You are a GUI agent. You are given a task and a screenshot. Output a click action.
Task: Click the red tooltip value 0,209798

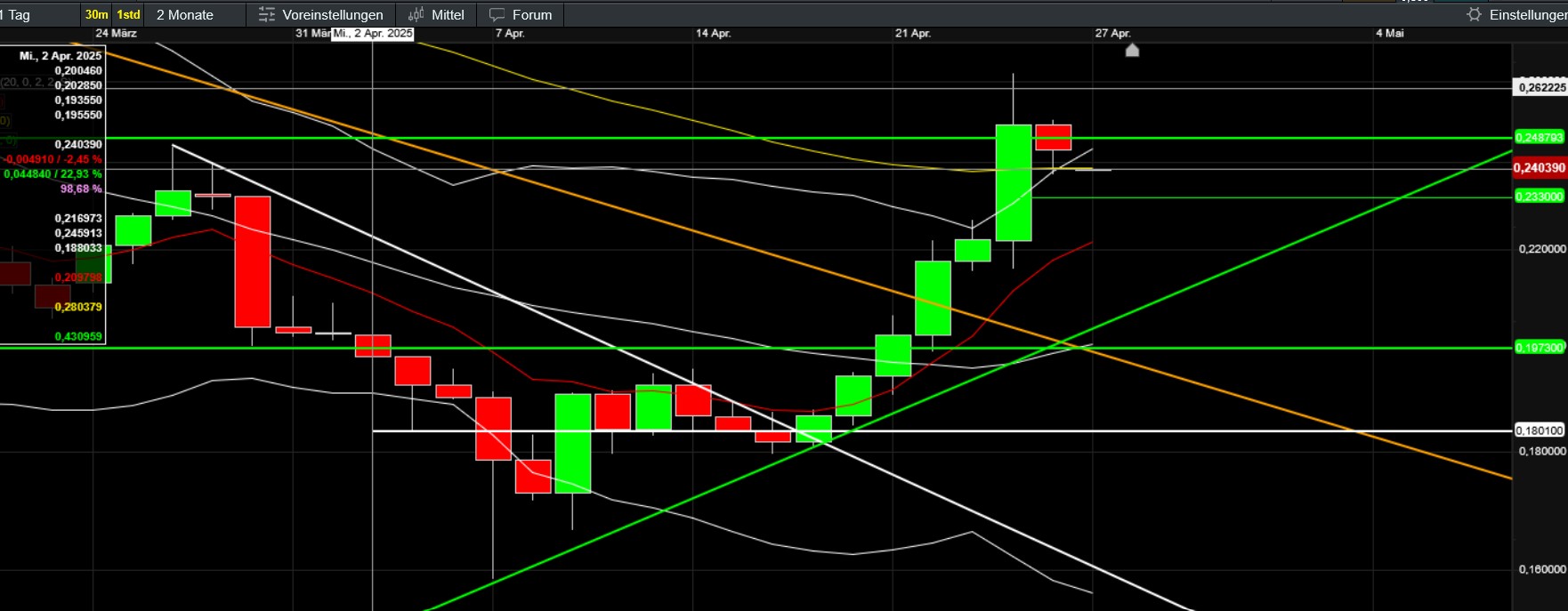[x=78, y=277]
